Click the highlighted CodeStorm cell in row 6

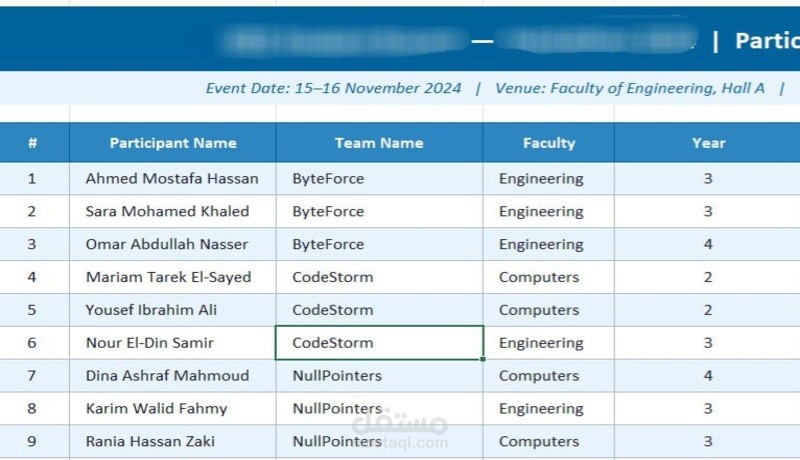click(x=379, y=343)
